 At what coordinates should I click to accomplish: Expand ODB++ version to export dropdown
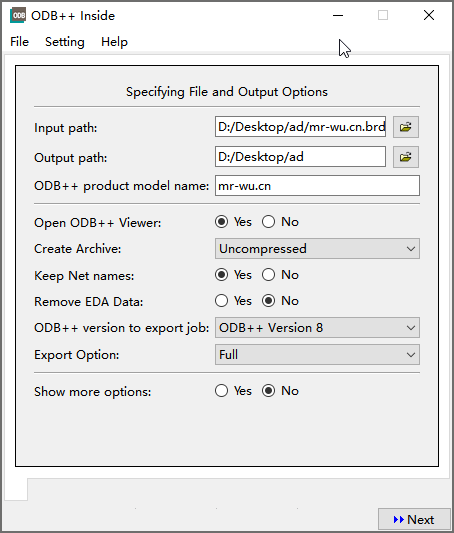(317, 328)
